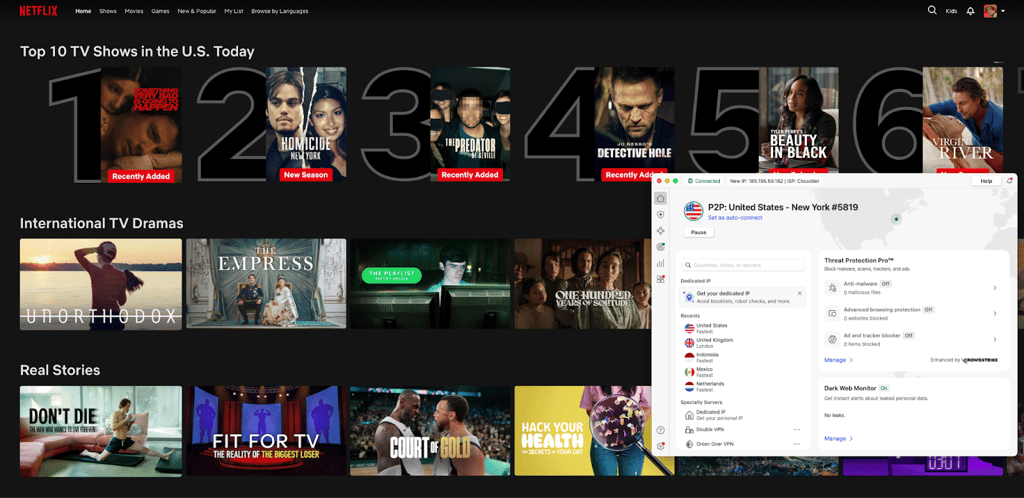Open more options for Double VPN
This screenshot has height=498, width=1024.
pyautogui.click(x=797, y=429)
